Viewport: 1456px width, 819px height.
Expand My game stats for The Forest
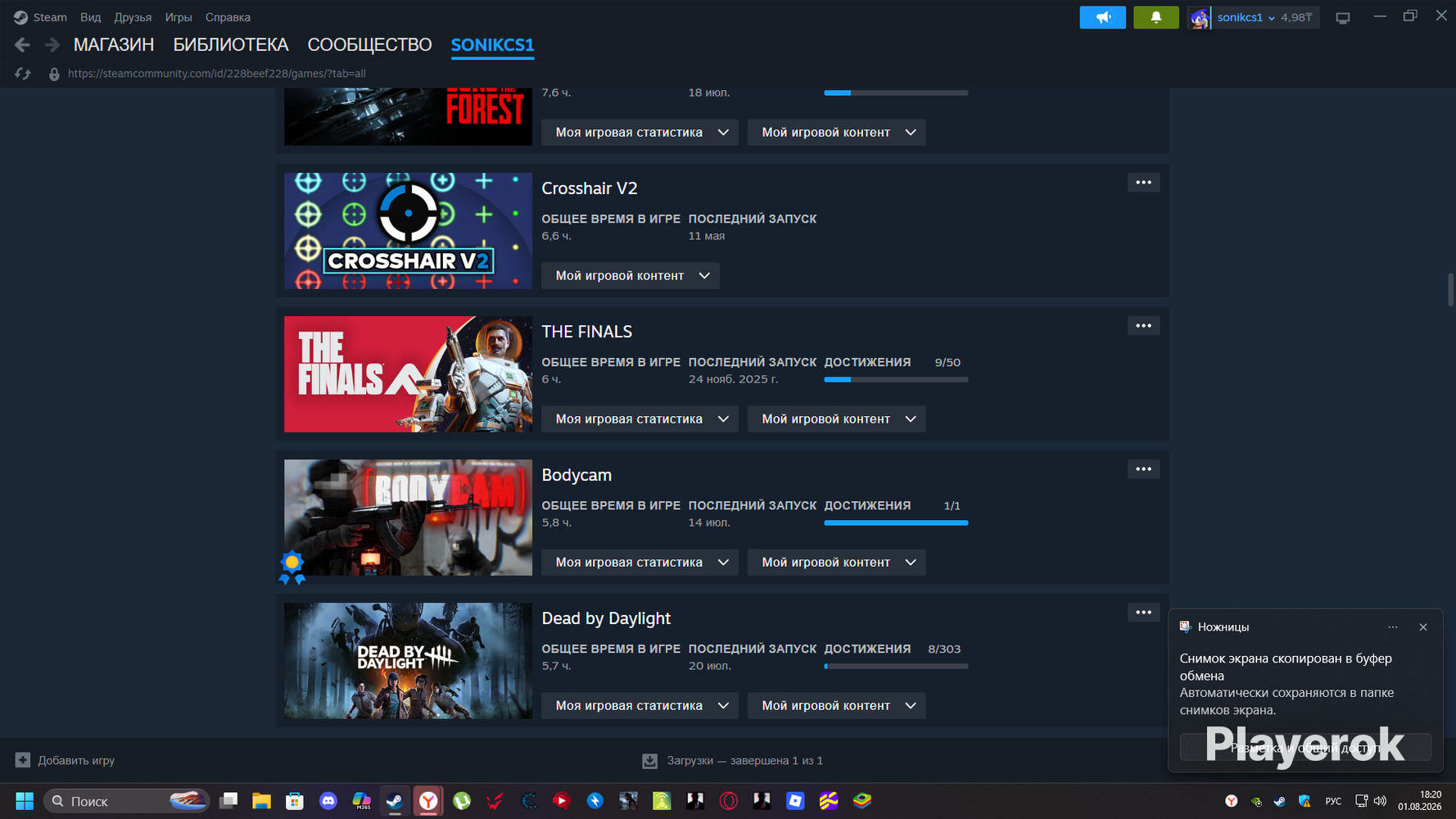coord(640,133)
